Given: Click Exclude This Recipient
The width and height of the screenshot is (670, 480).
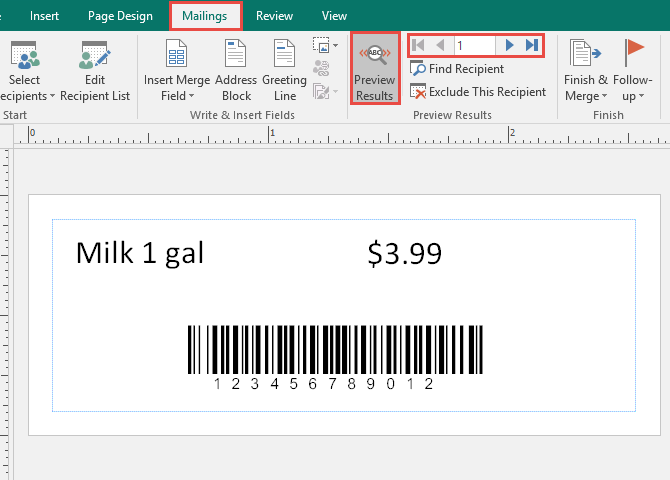Looking at the screenshot, I should coord(478,92).
